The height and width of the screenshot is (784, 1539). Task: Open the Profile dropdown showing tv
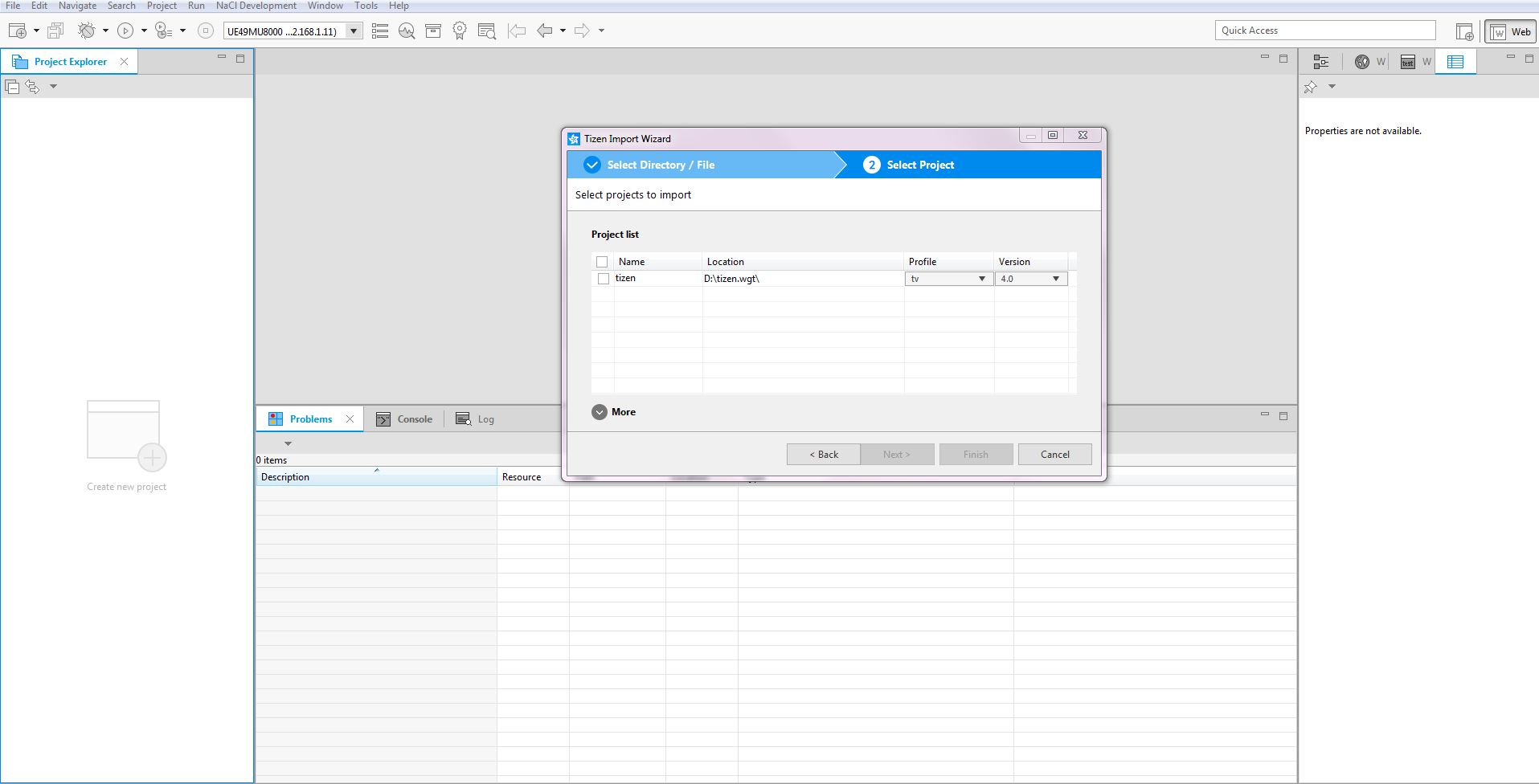point(948,279)
